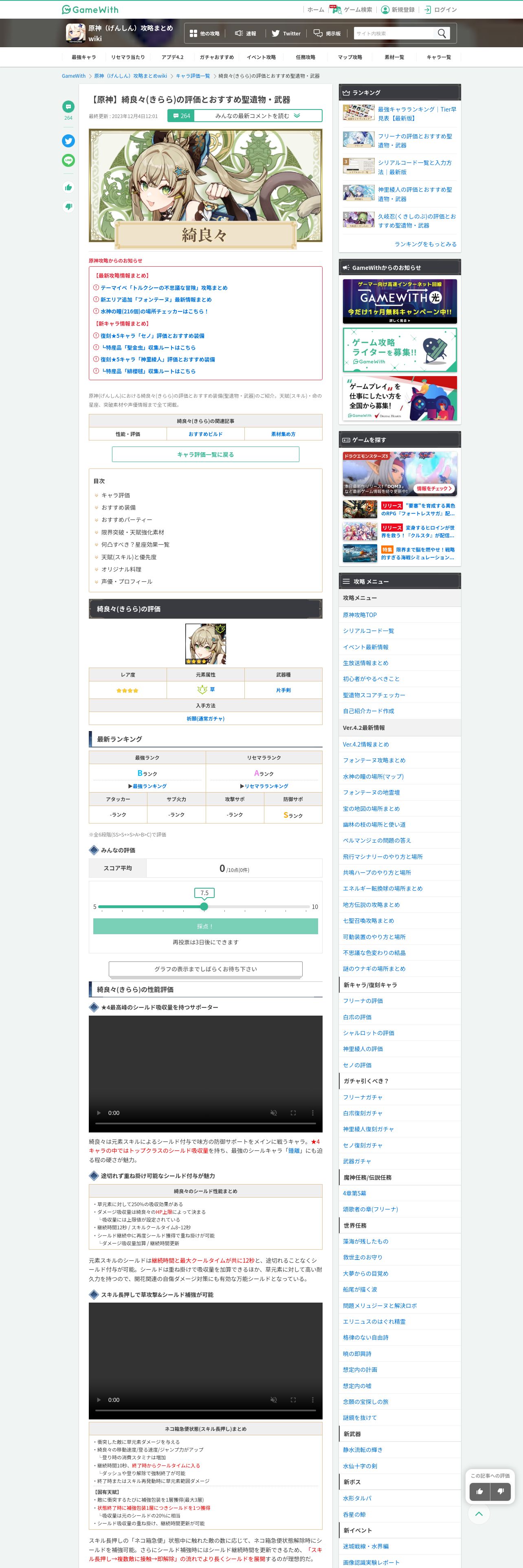Open 聖遺物スコアチェッカー menu link
The height and width of the screenshot is (1568, 523).
374,695
